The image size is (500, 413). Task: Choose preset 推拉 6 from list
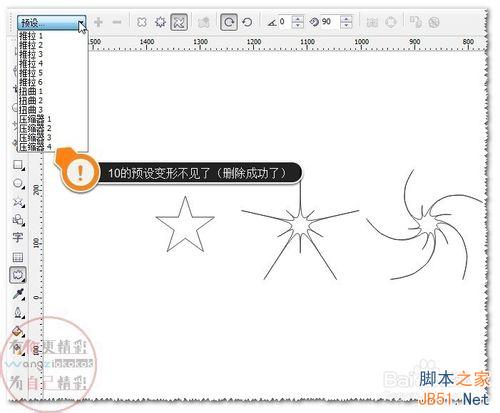tap(53, 82)
